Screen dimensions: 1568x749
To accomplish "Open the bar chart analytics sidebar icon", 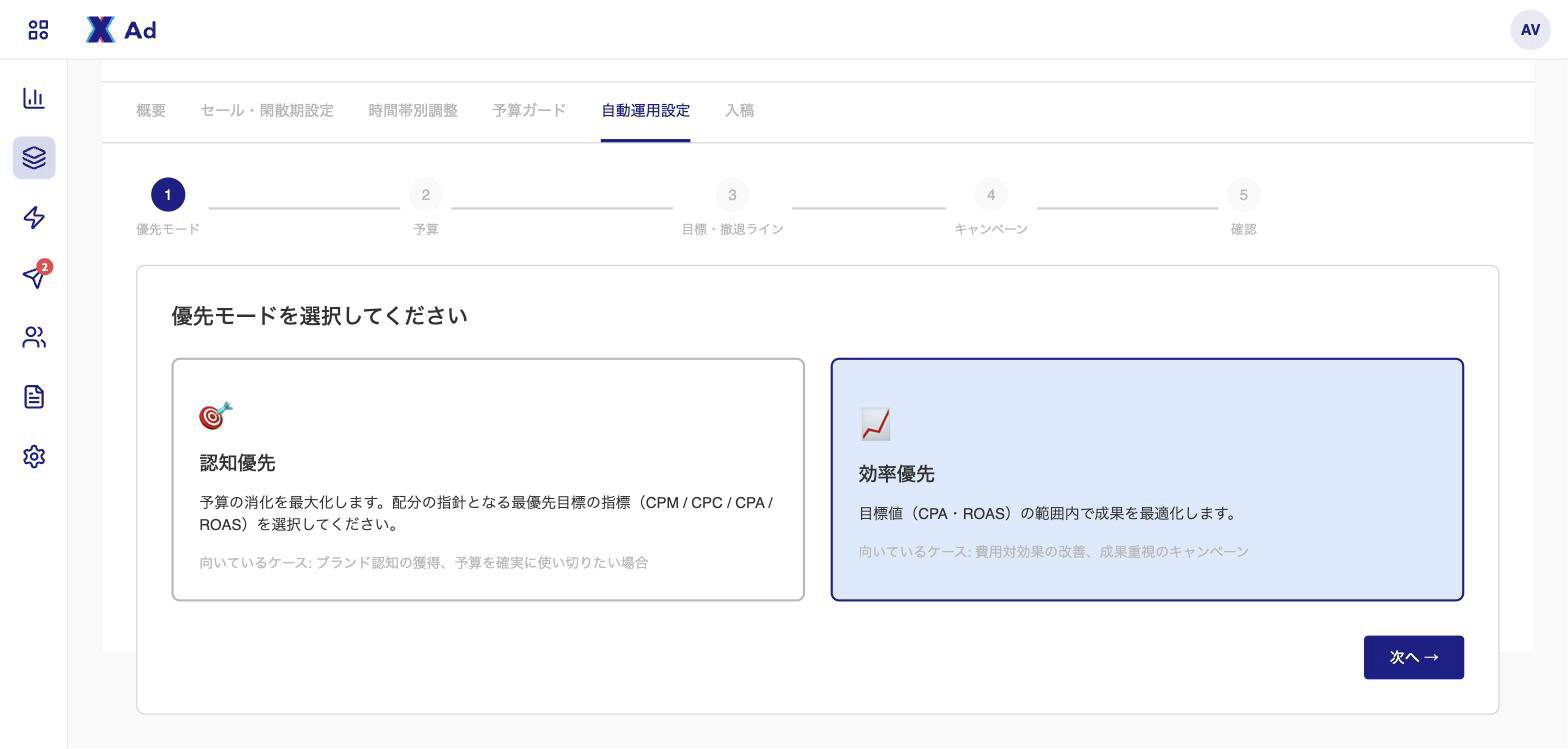I will tap(34, 98).
